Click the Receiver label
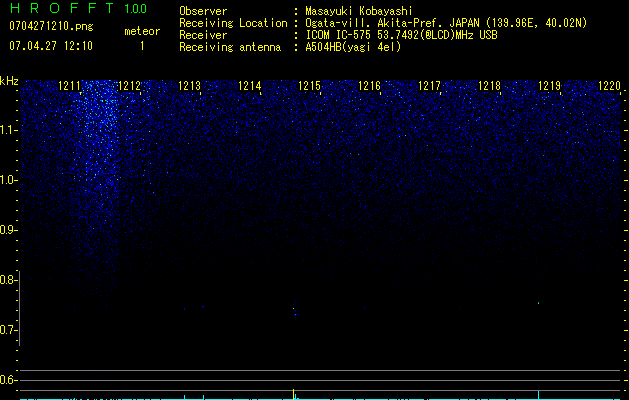The width and height of the screenshot is (629, 400). (x=203, y=35)
